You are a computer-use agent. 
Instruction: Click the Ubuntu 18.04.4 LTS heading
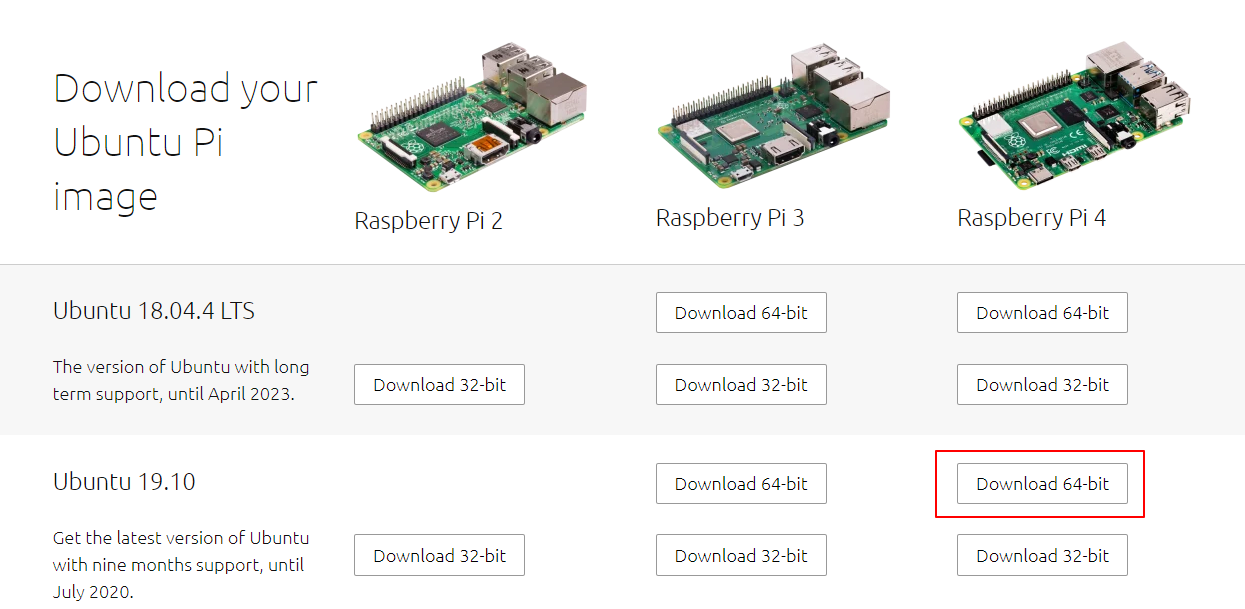[x=154, y=311]
